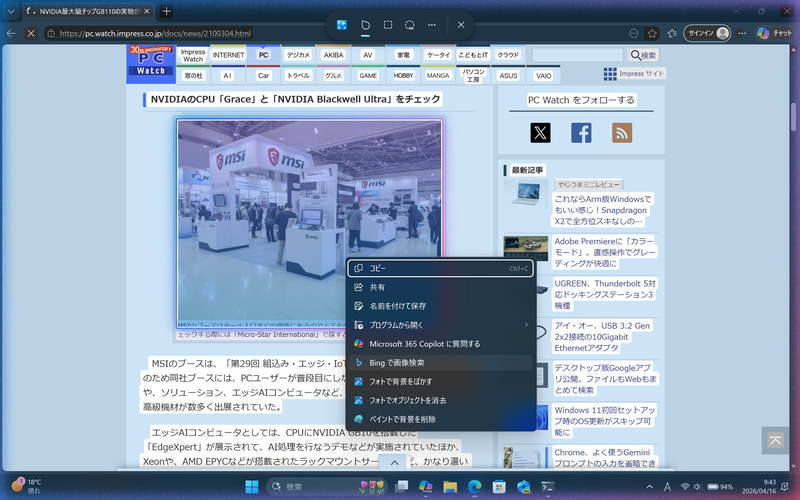Screen dimensions: 800x500
Task: Select the freeform selection tool in overlay toolbar
Action: (x=365, y=24)
